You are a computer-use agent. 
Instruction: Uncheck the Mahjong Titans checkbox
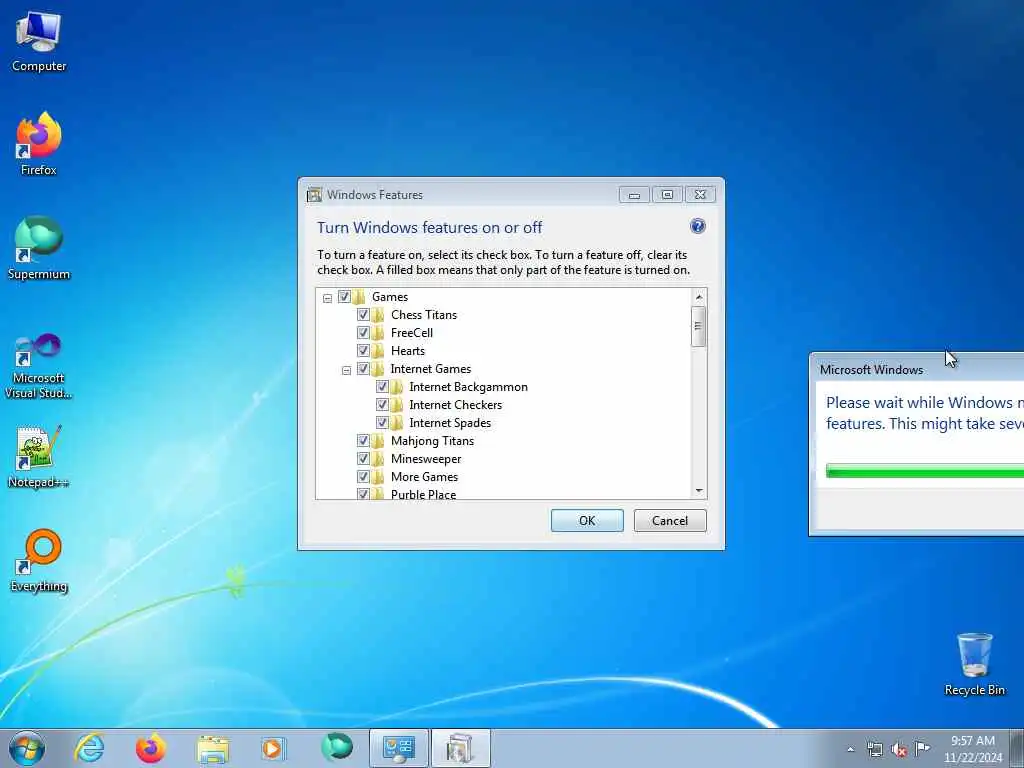(363, 441)
